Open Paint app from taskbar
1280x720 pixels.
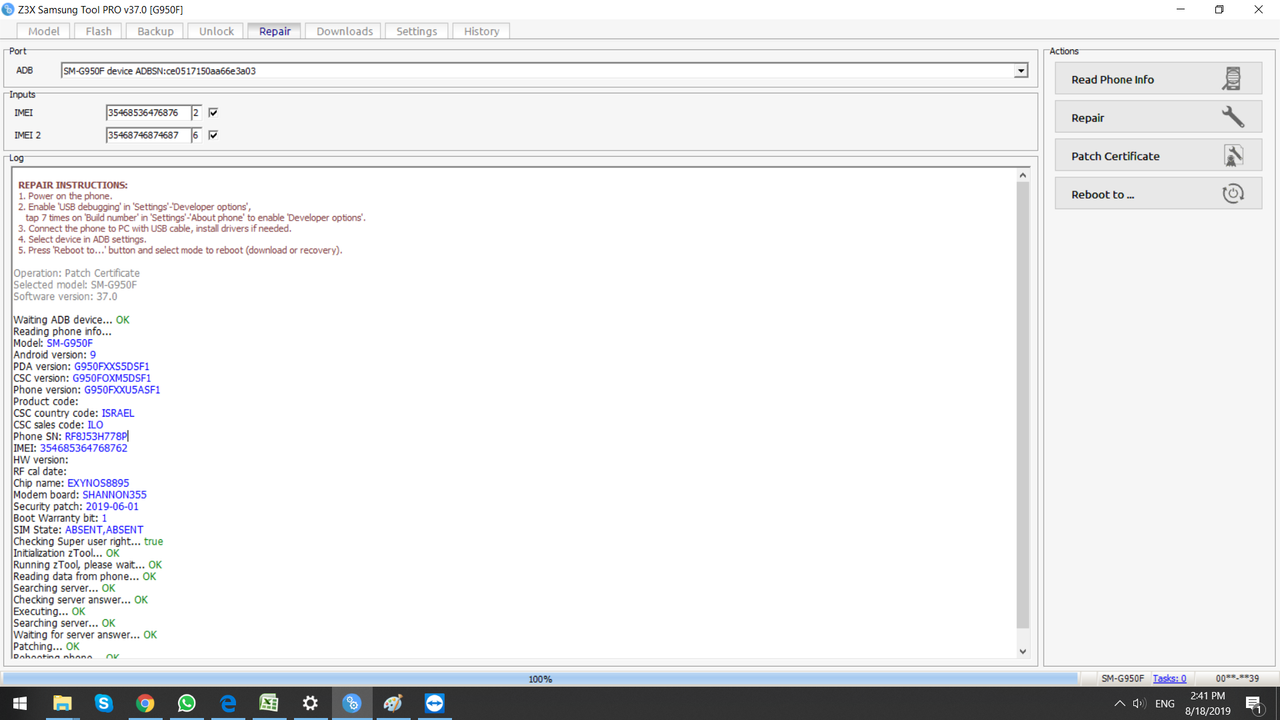click(x=393, y=704)
